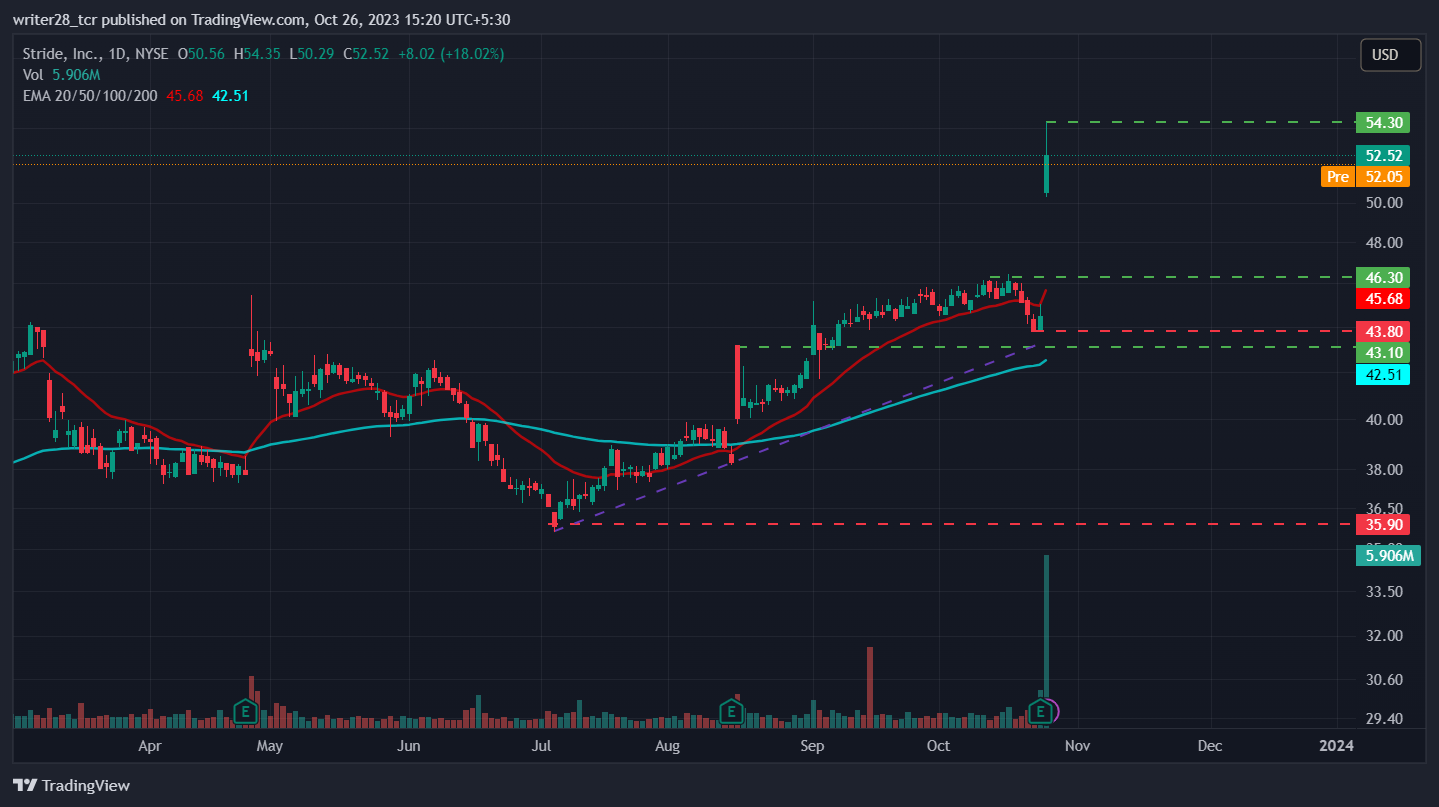This screenshot has height=807, width=1439.
Task: Click the earnings E marker near May
Action: 244,711
